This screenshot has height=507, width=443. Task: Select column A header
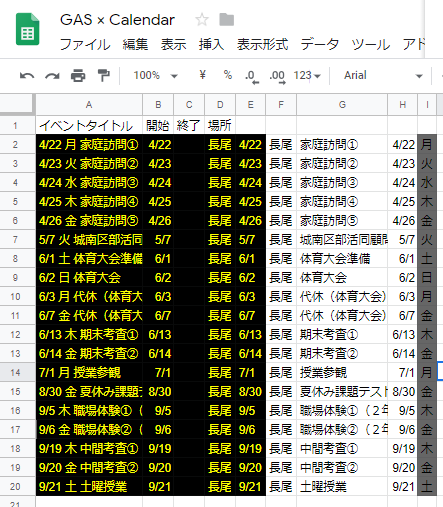tap(89, 105)
